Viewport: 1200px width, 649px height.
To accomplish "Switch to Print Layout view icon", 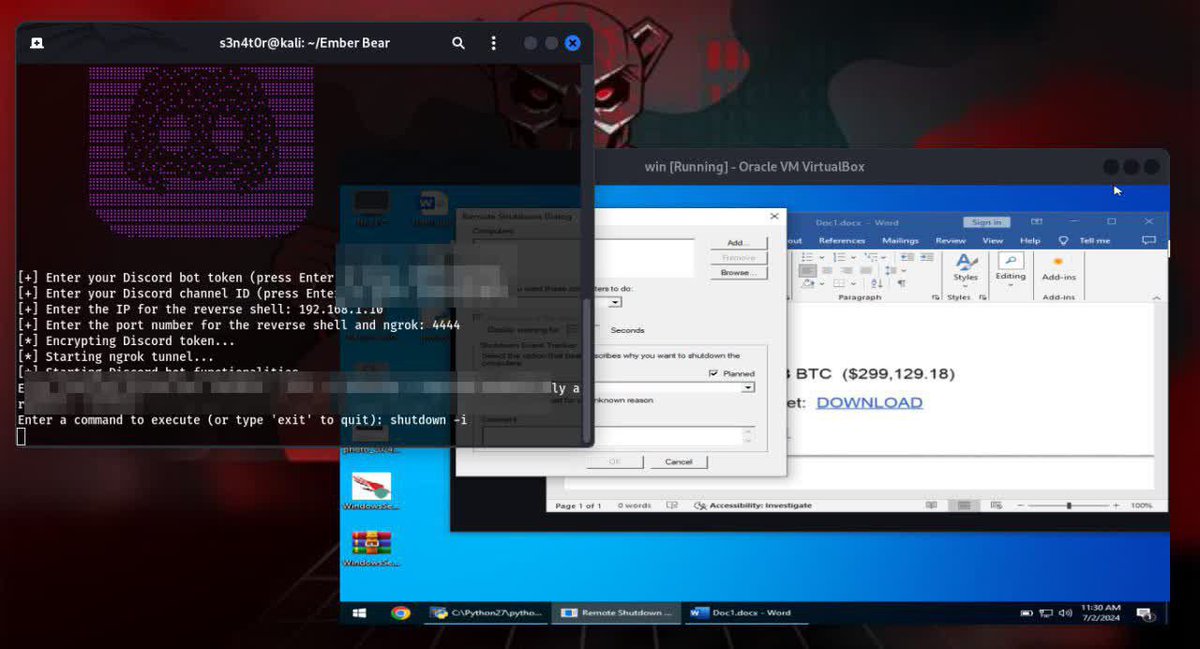I will coord(964,505).
